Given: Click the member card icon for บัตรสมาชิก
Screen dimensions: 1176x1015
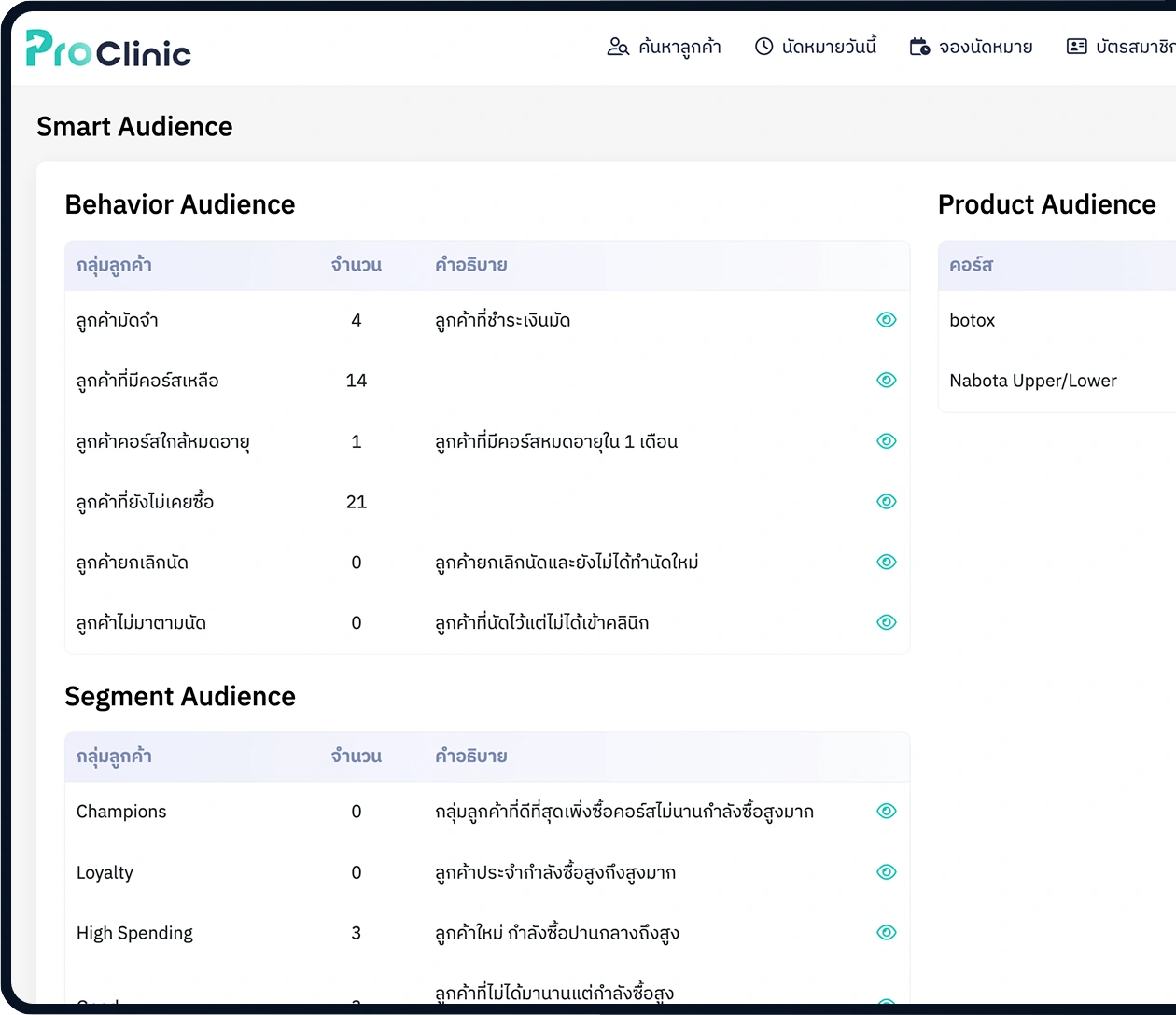Looking at the screenshot, I should pos(1076,47).
